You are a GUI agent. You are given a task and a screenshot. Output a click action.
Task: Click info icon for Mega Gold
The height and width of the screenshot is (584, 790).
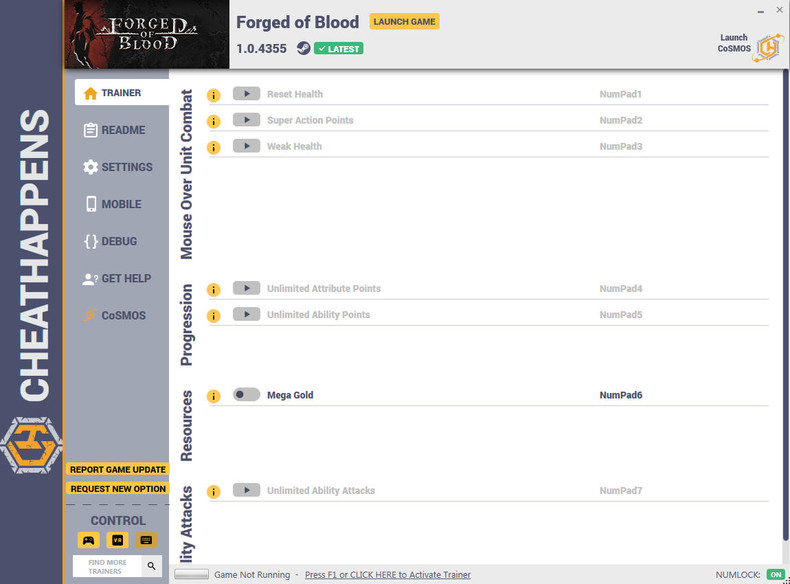click(x=214, y=397)
